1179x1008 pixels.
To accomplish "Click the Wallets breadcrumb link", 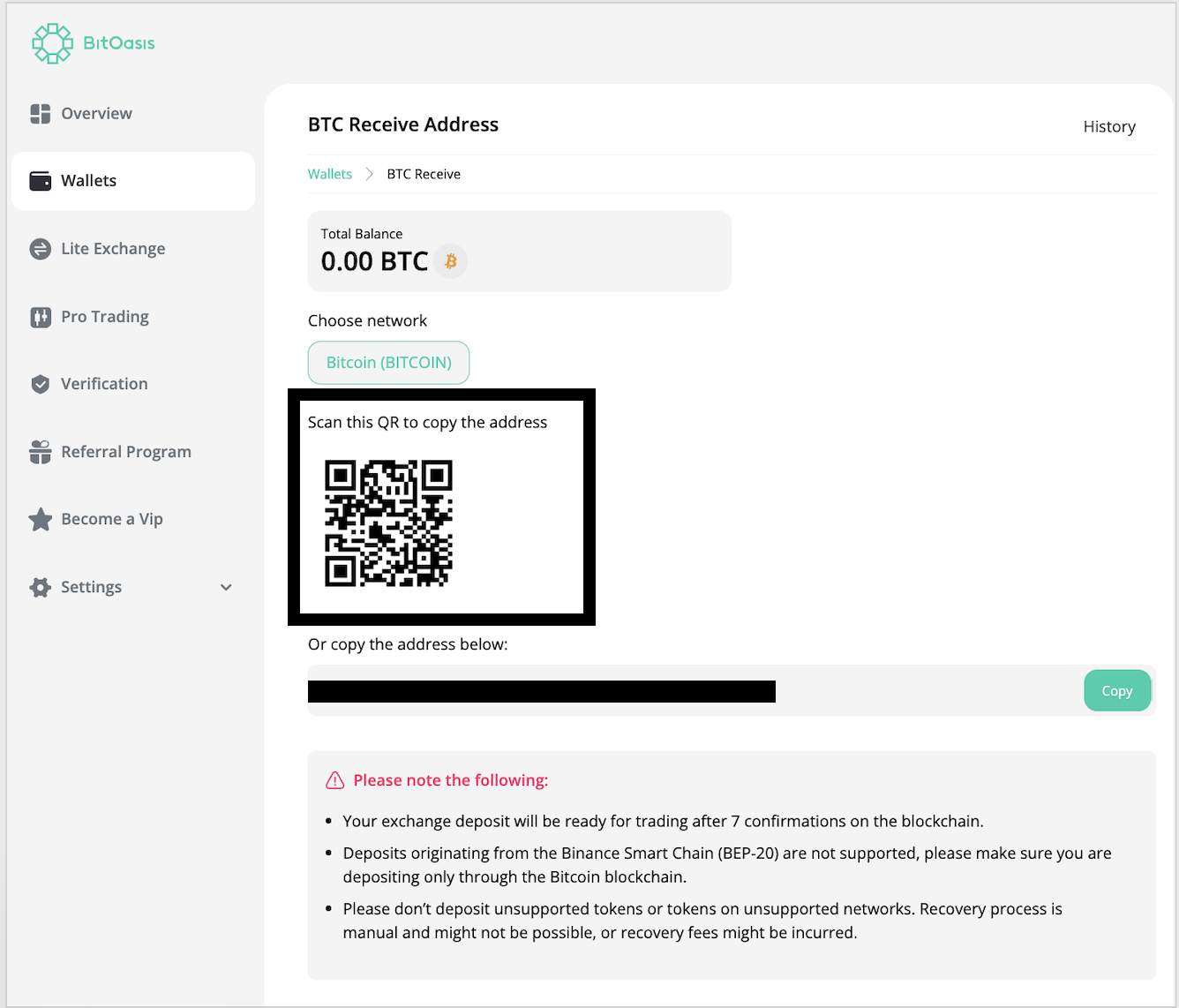I will (330, 174).
